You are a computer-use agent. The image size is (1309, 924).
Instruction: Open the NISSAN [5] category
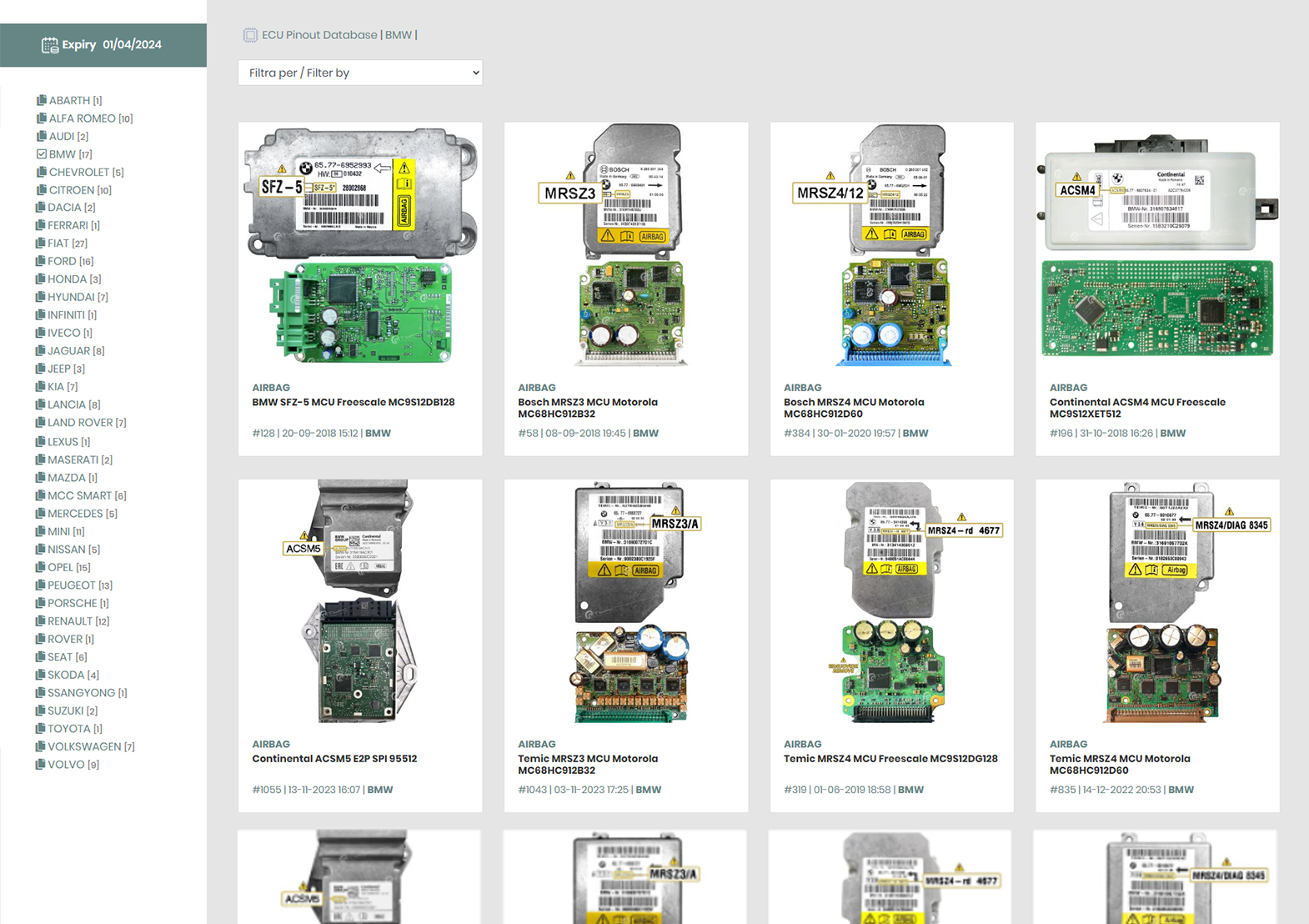[68, 550]
